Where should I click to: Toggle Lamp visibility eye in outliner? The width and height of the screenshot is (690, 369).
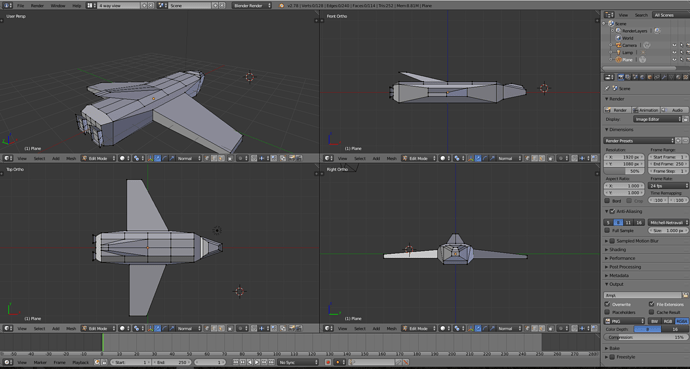pyautogui.click(x=674, y=52)
